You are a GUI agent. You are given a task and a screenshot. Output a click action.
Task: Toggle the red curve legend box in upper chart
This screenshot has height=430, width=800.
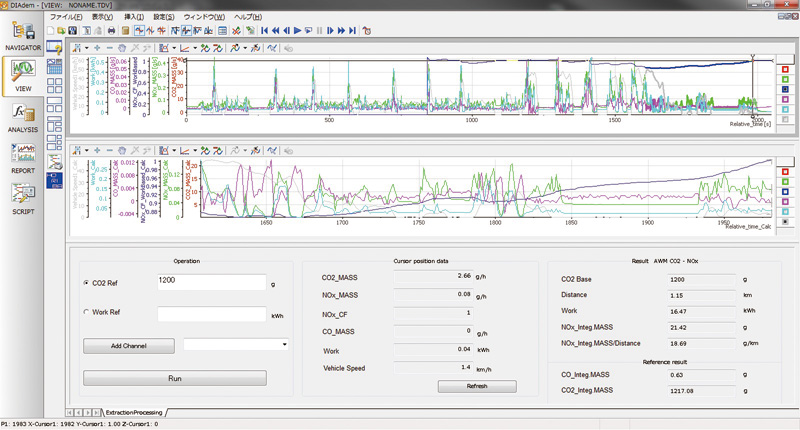(x=787, y=69)
